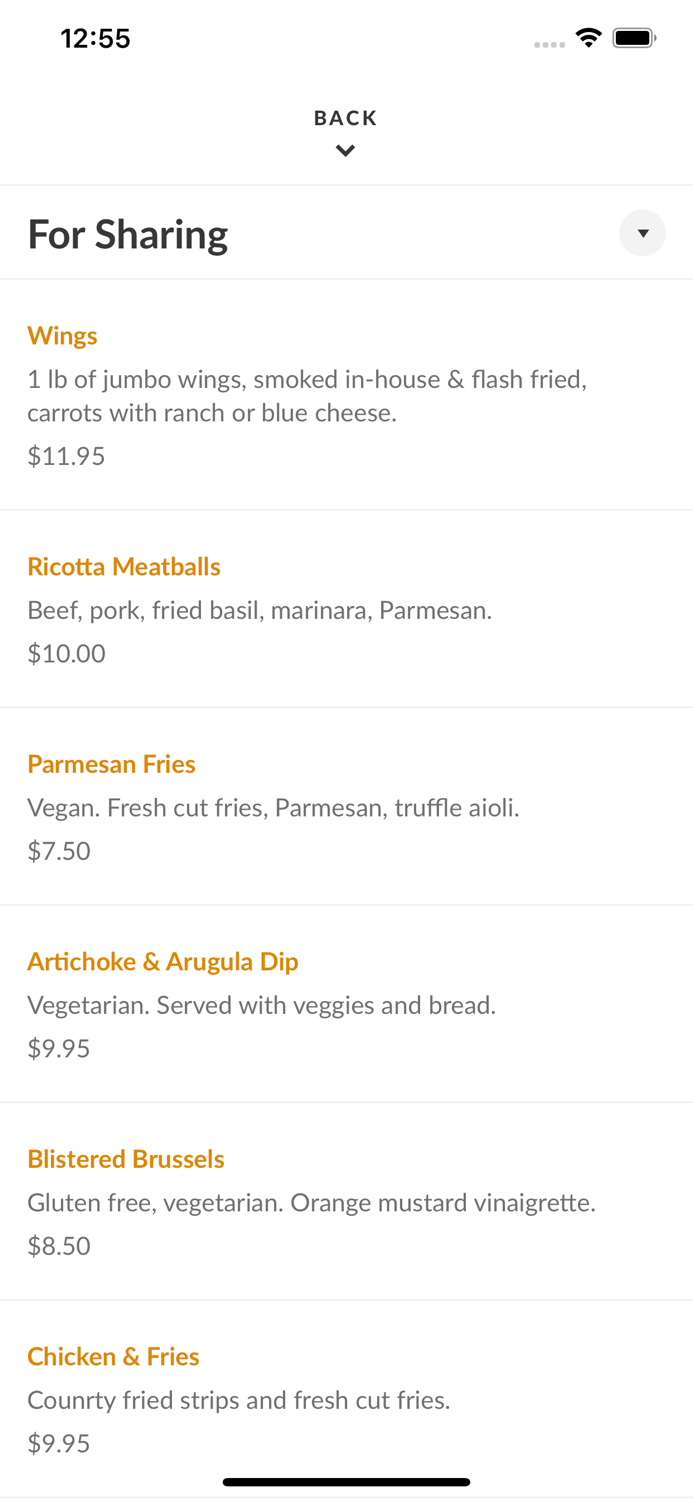Select the Blistered Brussels dish
This screenshot has width=693, height=1500.
point(126,1159)
